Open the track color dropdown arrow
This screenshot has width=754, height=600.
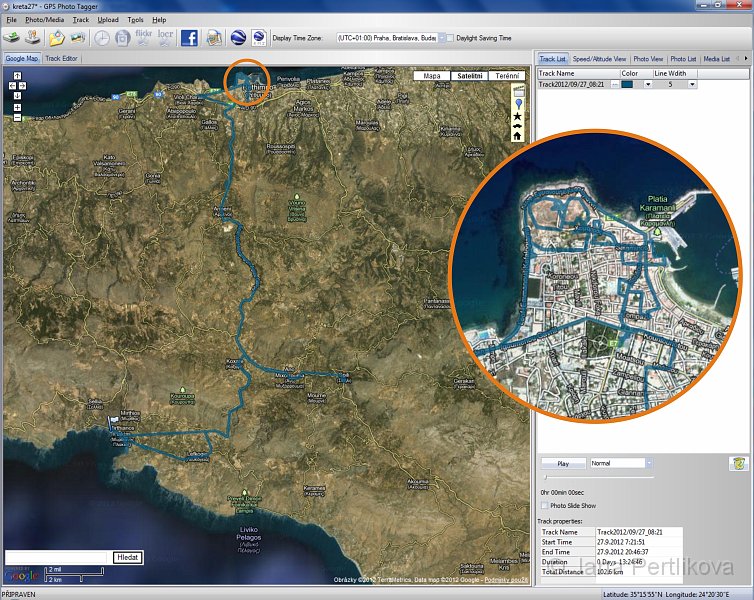click(648, 84)
